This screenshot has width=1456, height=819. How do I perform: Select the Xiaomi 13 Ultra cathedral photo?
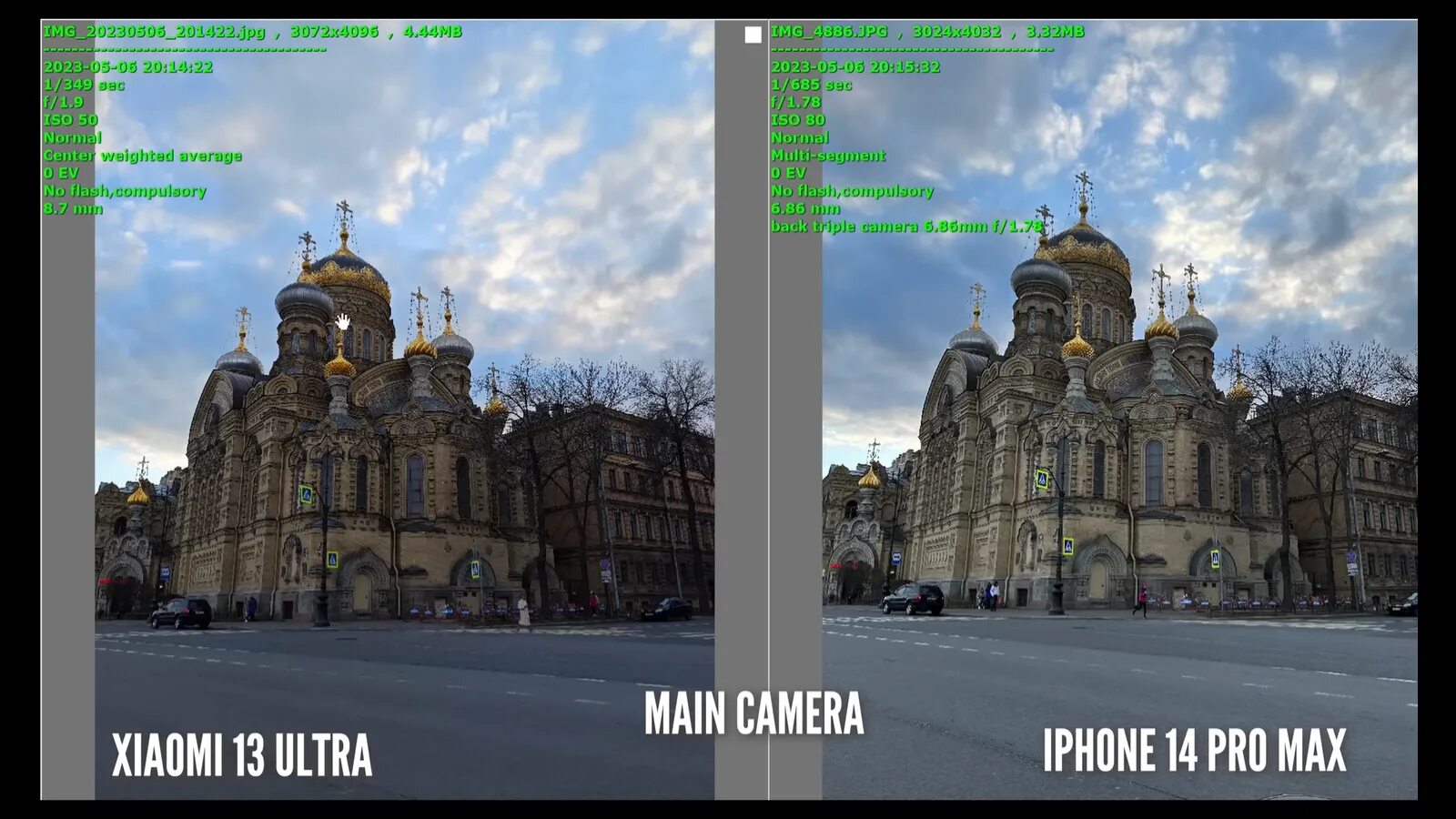404,409
